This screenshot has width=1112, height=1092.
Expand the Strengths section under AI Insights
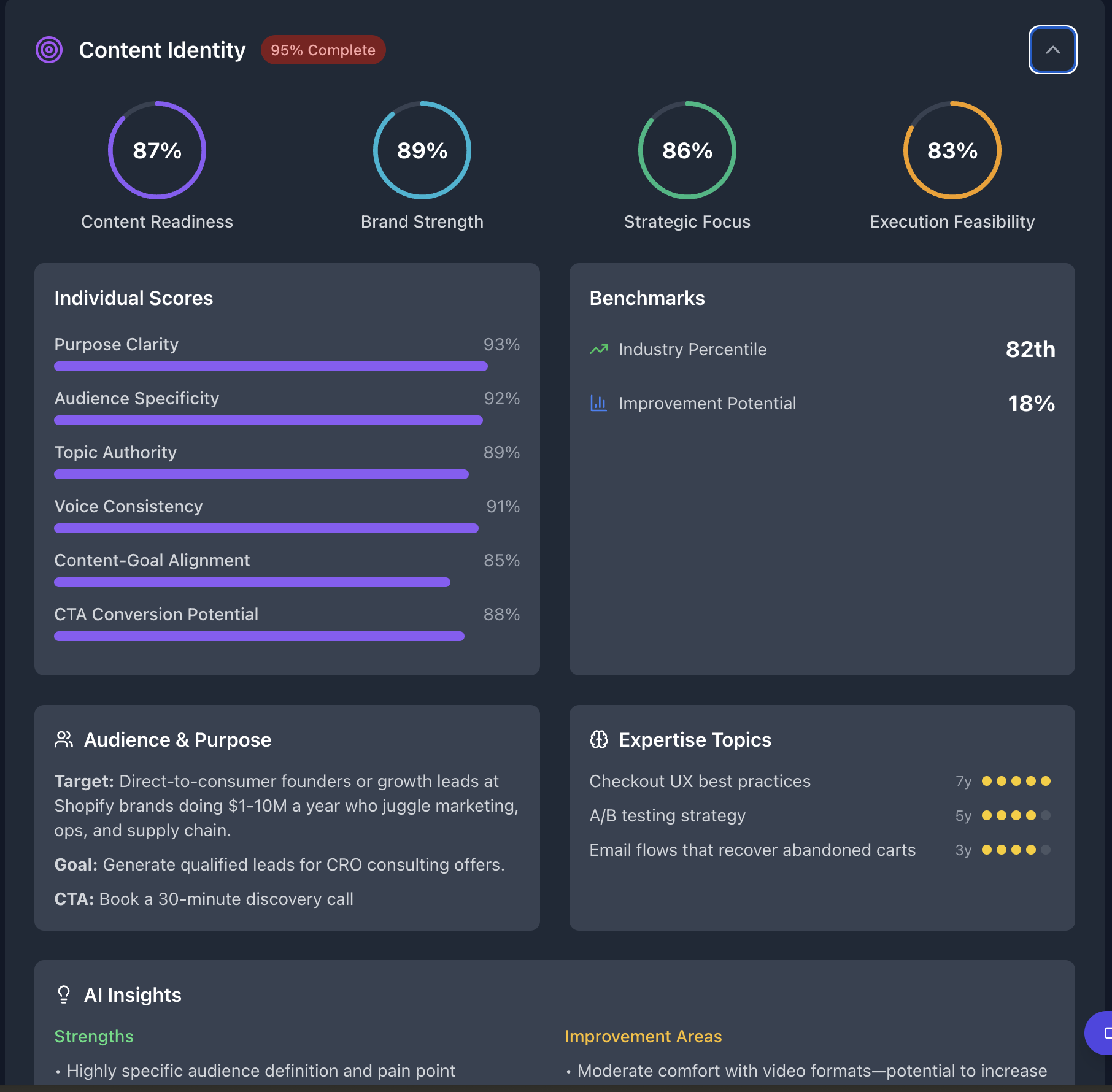[x=94, y=1036]
